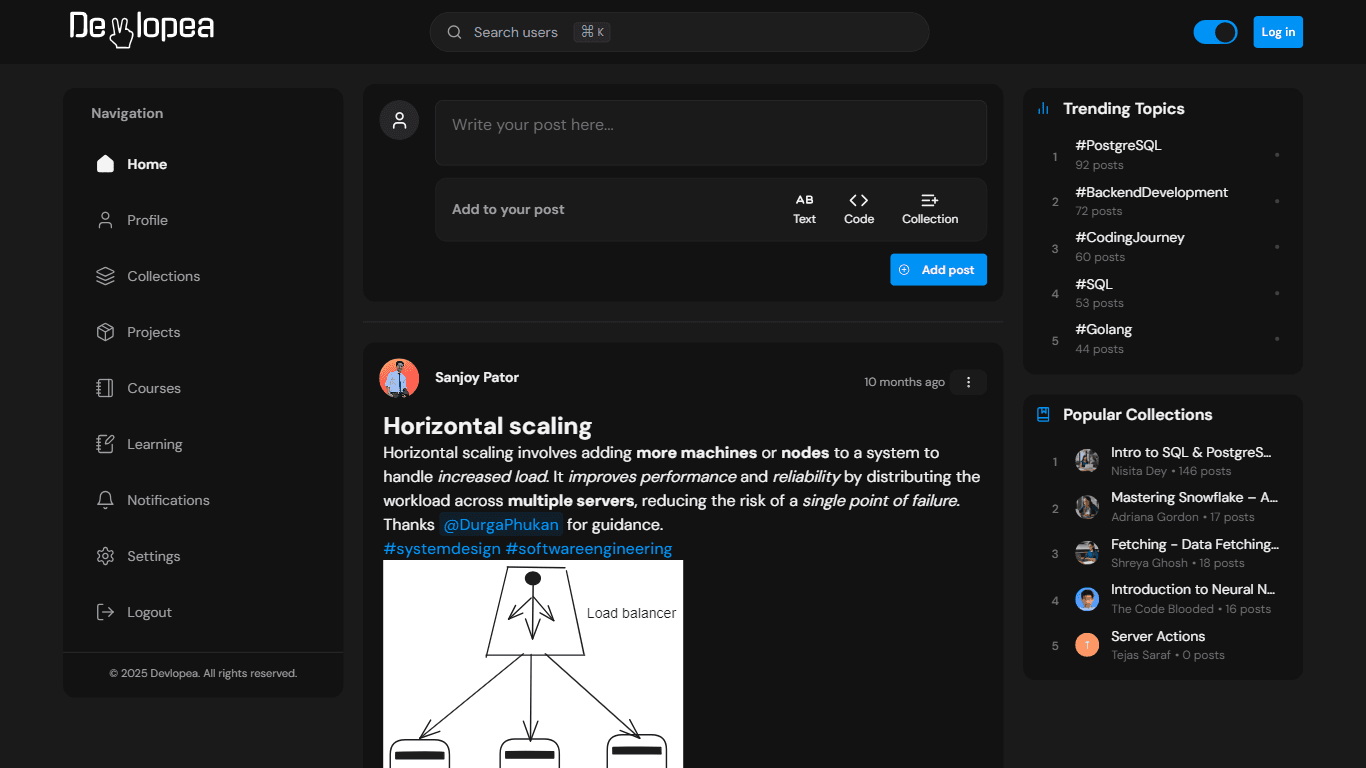Click the Write your post here field
Image resolution: width=1366 pixels, height=768 pixels.
[x=711, y=133]
